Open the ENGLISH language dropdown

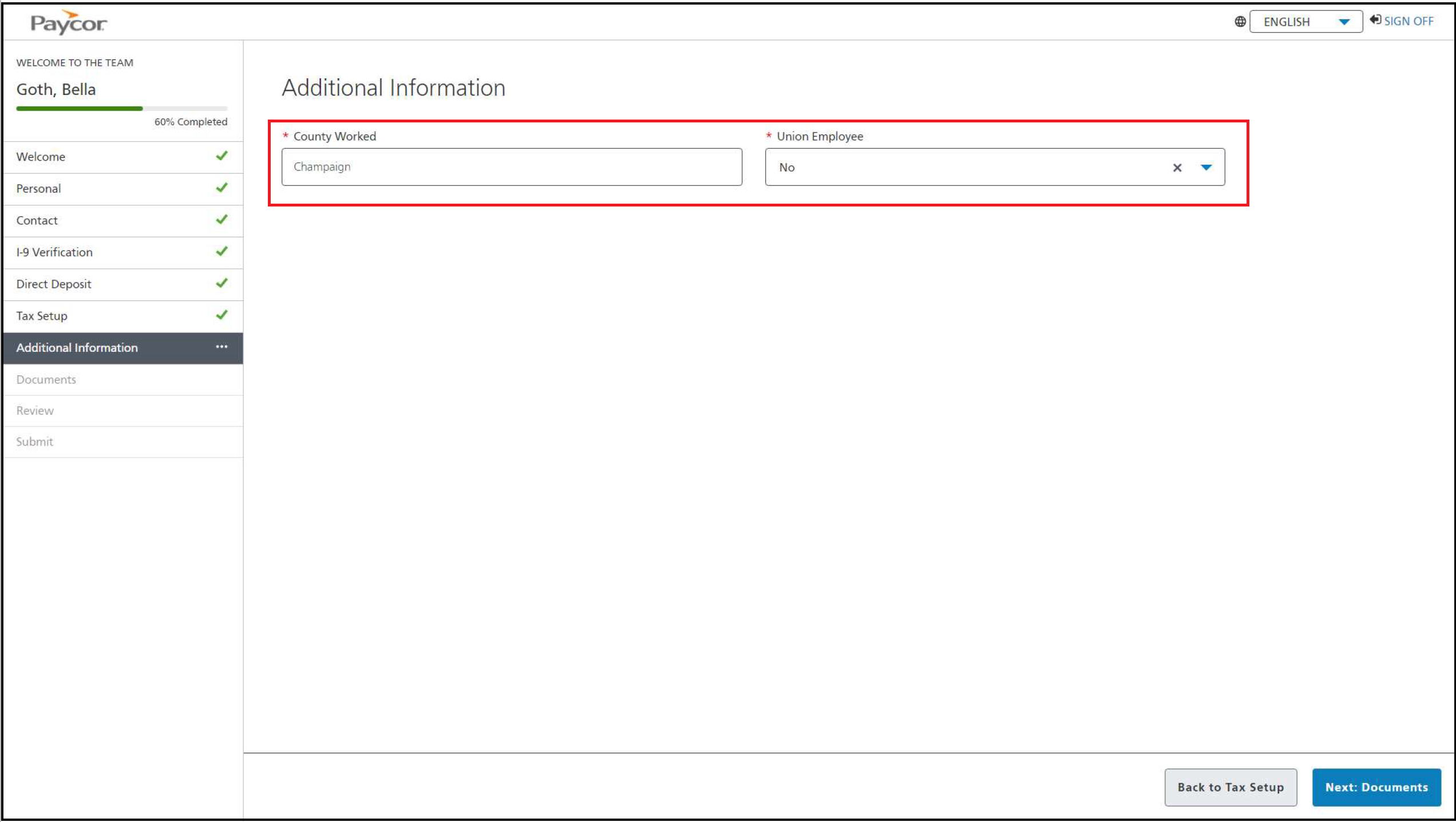tap(1305, 22)
